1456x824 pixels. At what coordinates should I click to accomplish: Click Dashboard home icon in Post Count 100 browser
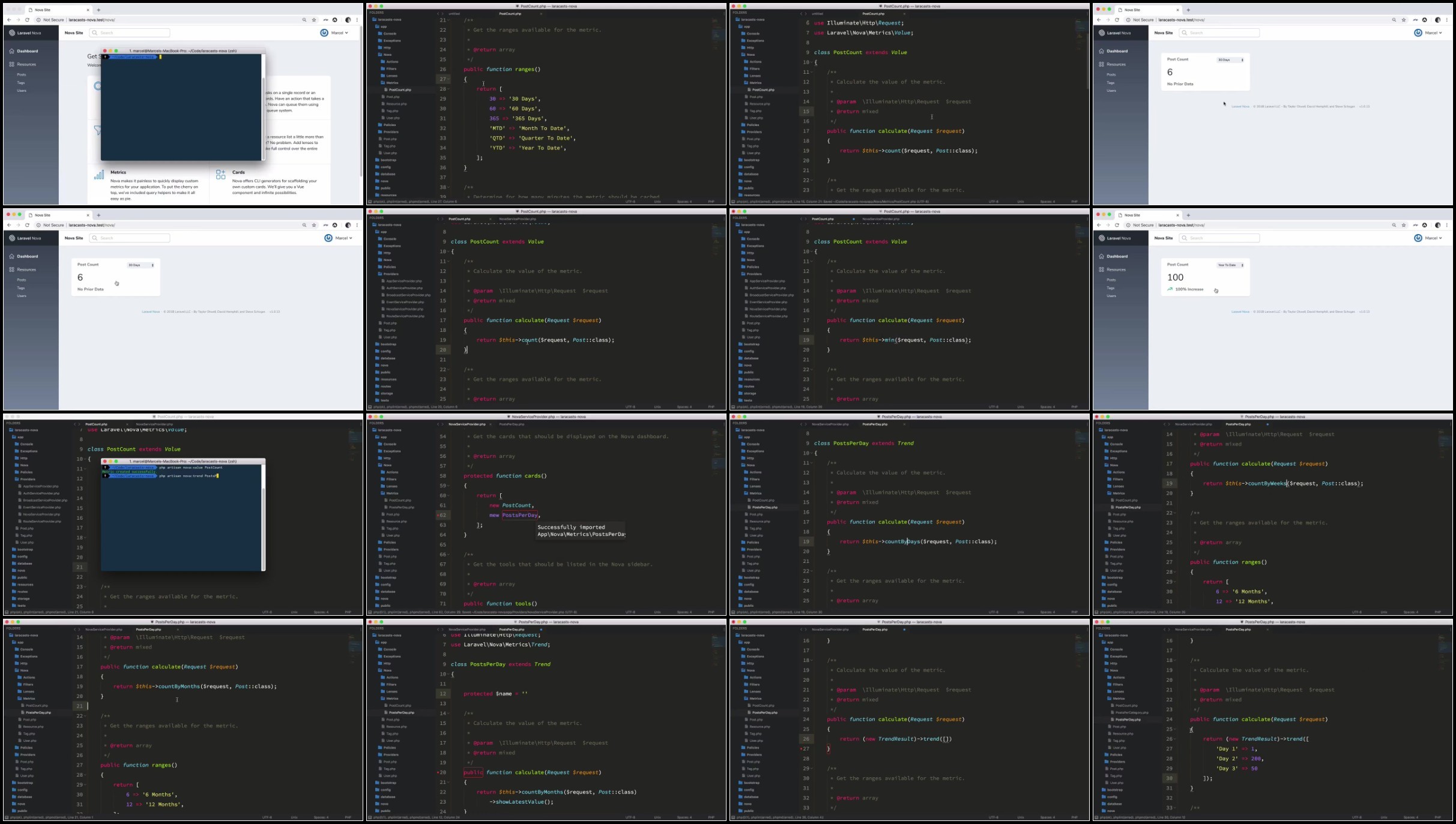1101,256
